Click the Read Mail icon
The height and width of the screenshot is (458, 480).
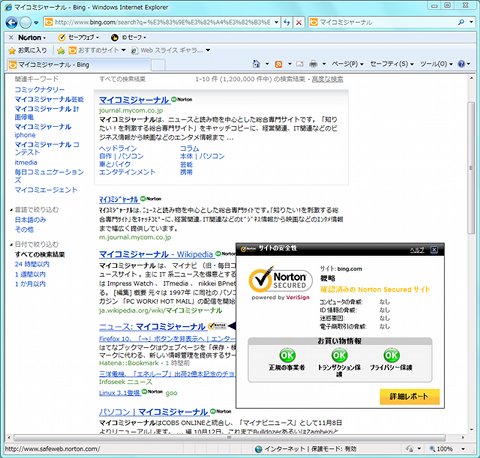point(300,64)
